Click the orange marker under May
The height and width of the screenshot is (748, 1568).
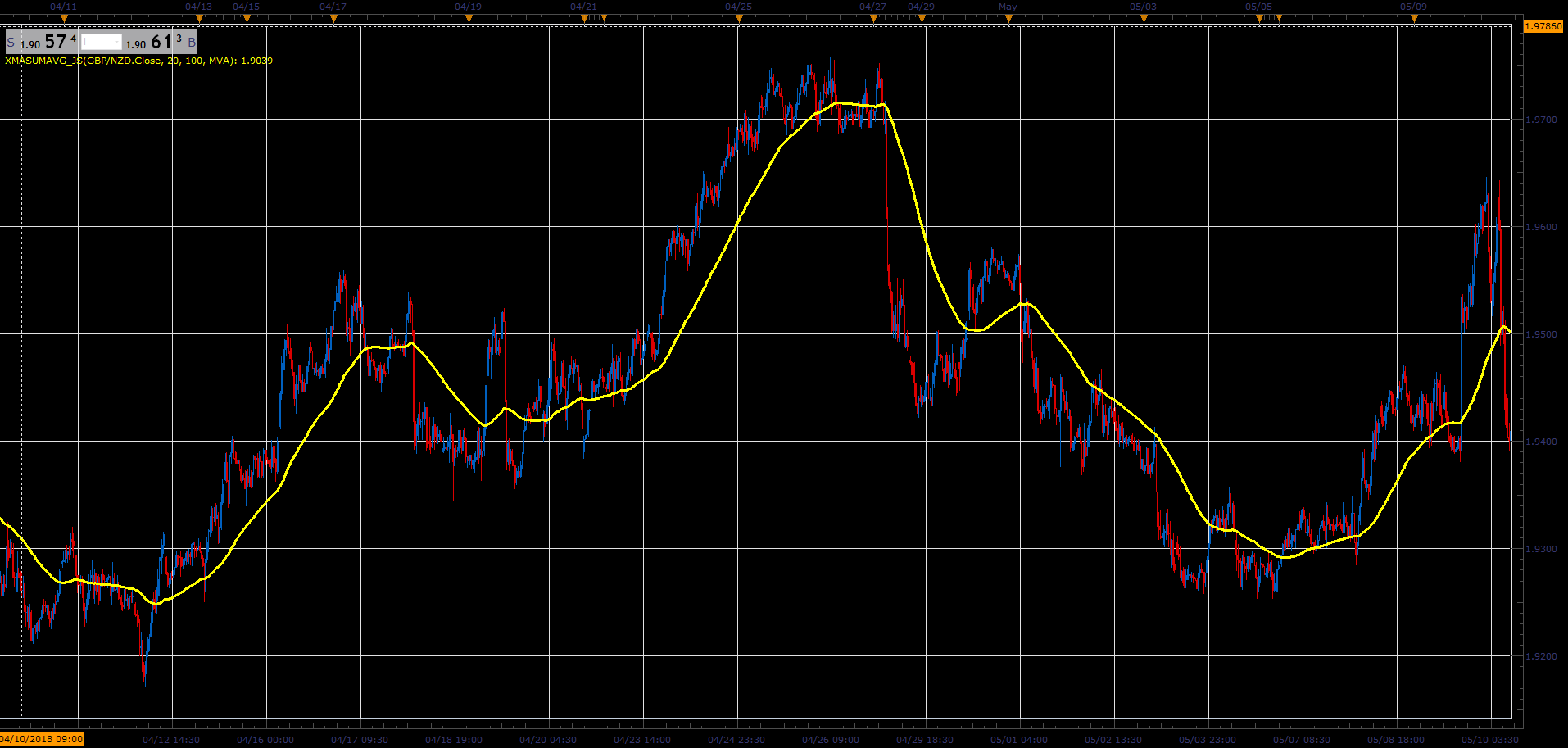[x=1008, y=18]
